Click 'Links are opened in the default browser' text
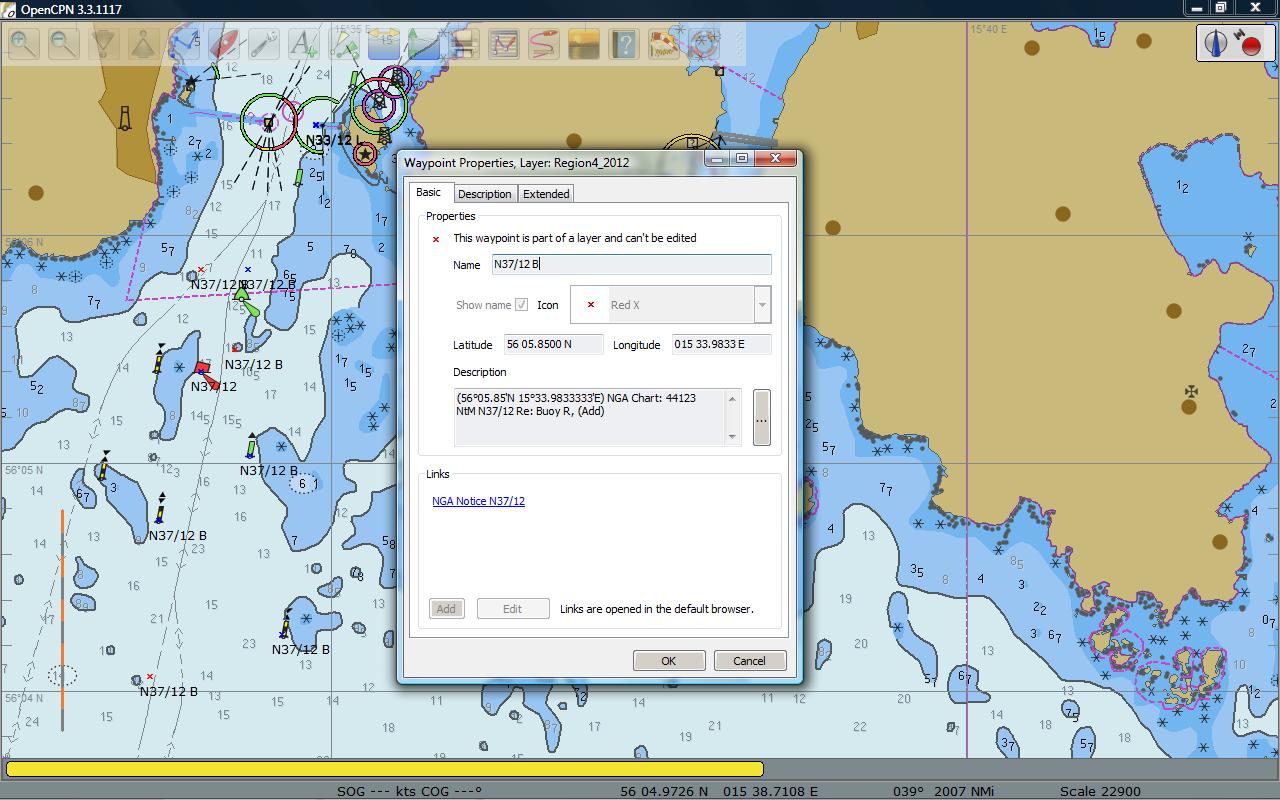Screen dimensions: 1280x800 (x=657, y=609)
